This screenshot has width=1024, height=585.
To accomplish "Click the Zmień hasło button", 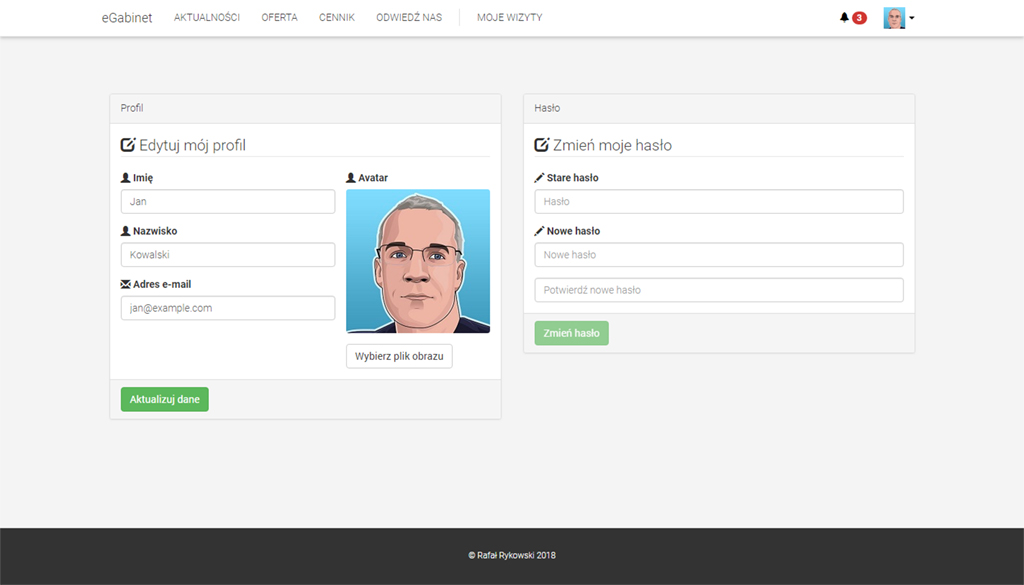I will [571, 333].
